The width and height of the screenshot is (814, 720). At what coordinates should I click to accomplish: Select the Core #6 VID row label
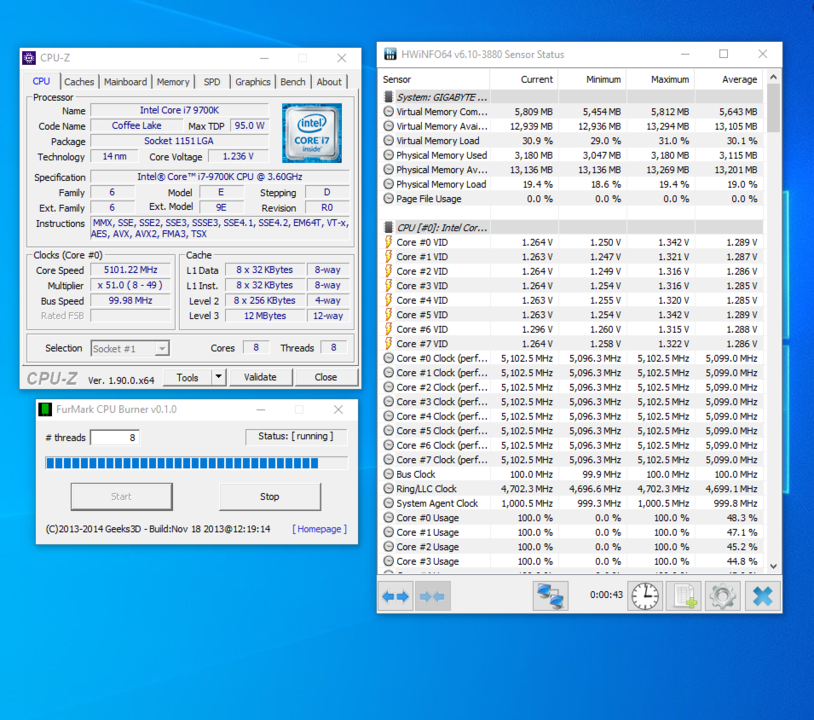click(x=422, y=329)
